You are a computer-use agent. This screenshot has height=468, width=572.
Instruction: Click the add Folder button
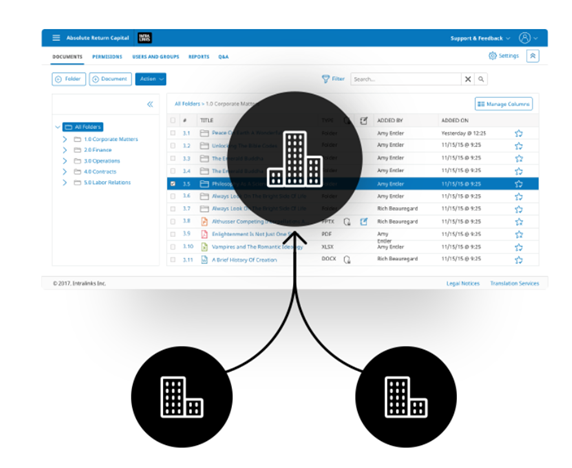point(69,79)
